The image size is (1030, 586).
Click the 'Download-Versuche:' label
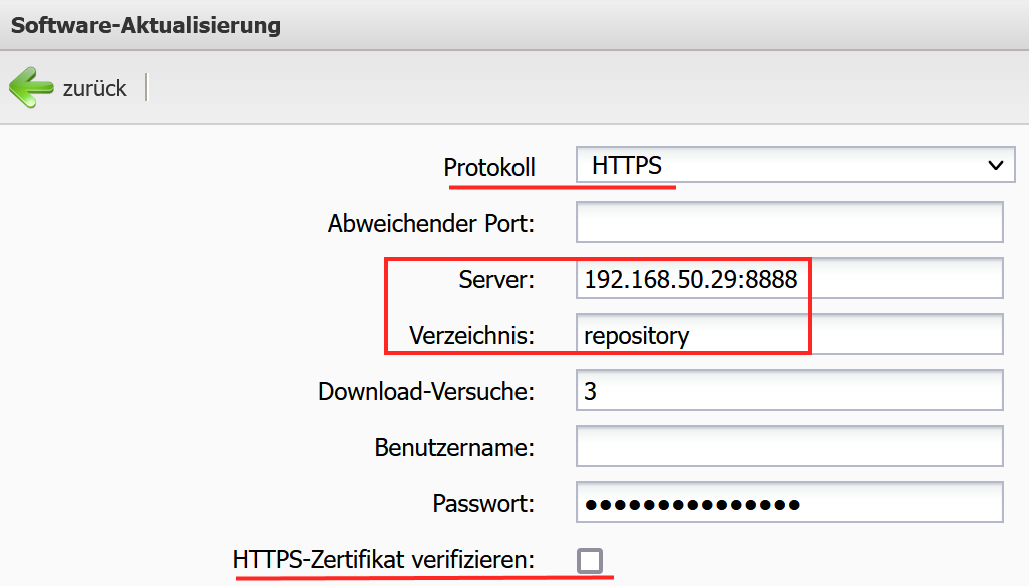click(x=426, y=392)
